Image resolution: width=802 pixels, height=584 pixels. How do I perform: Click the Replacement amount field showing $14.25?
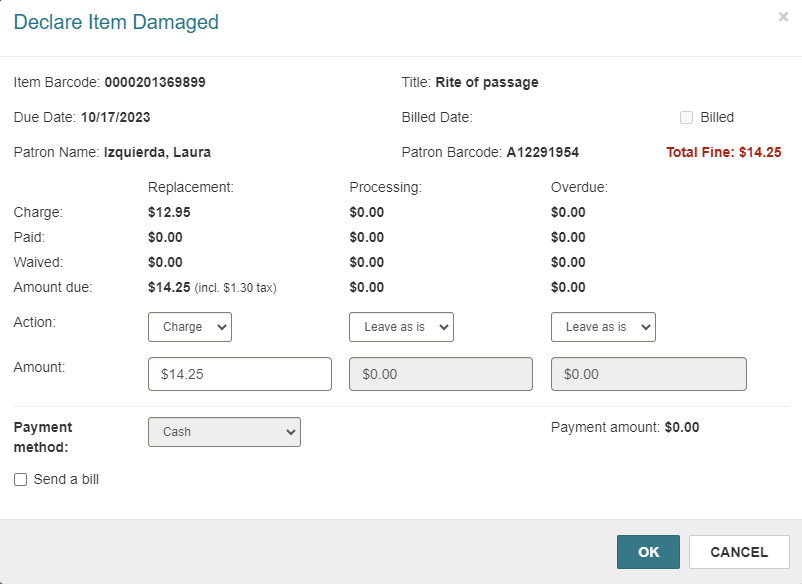pos(240,374)
